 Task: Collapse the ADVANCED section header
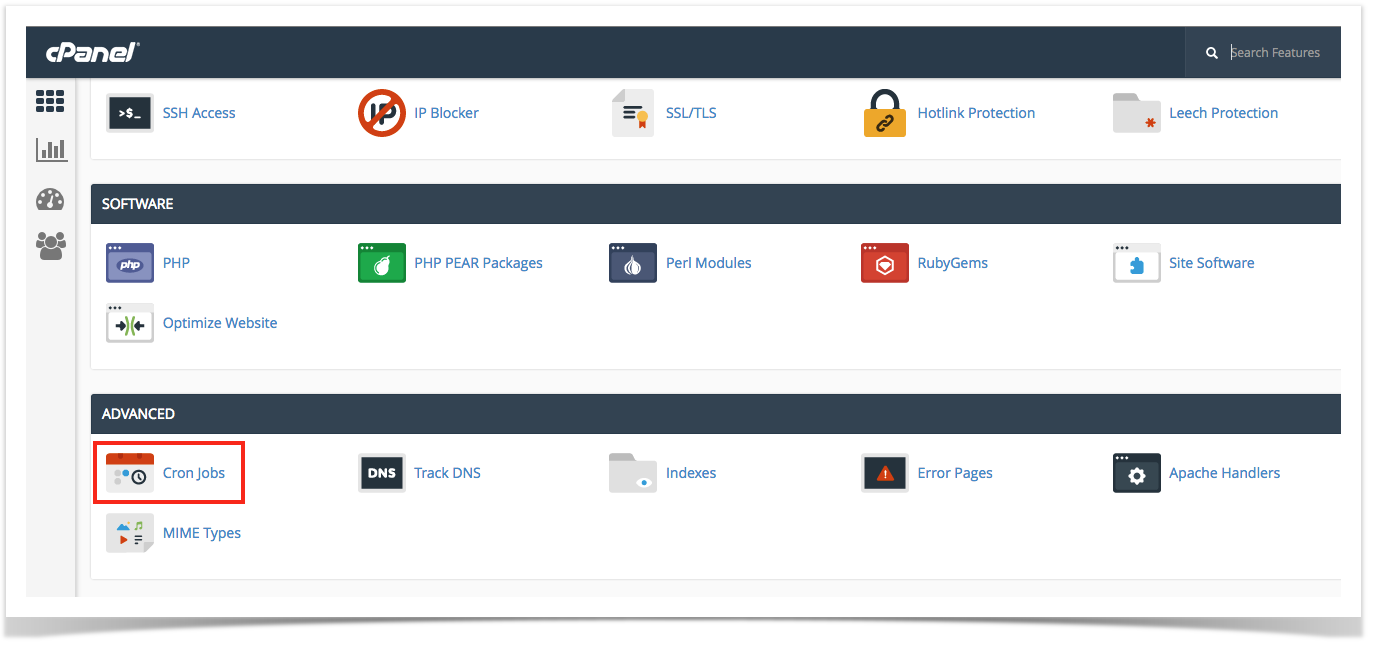coord(715,414)
